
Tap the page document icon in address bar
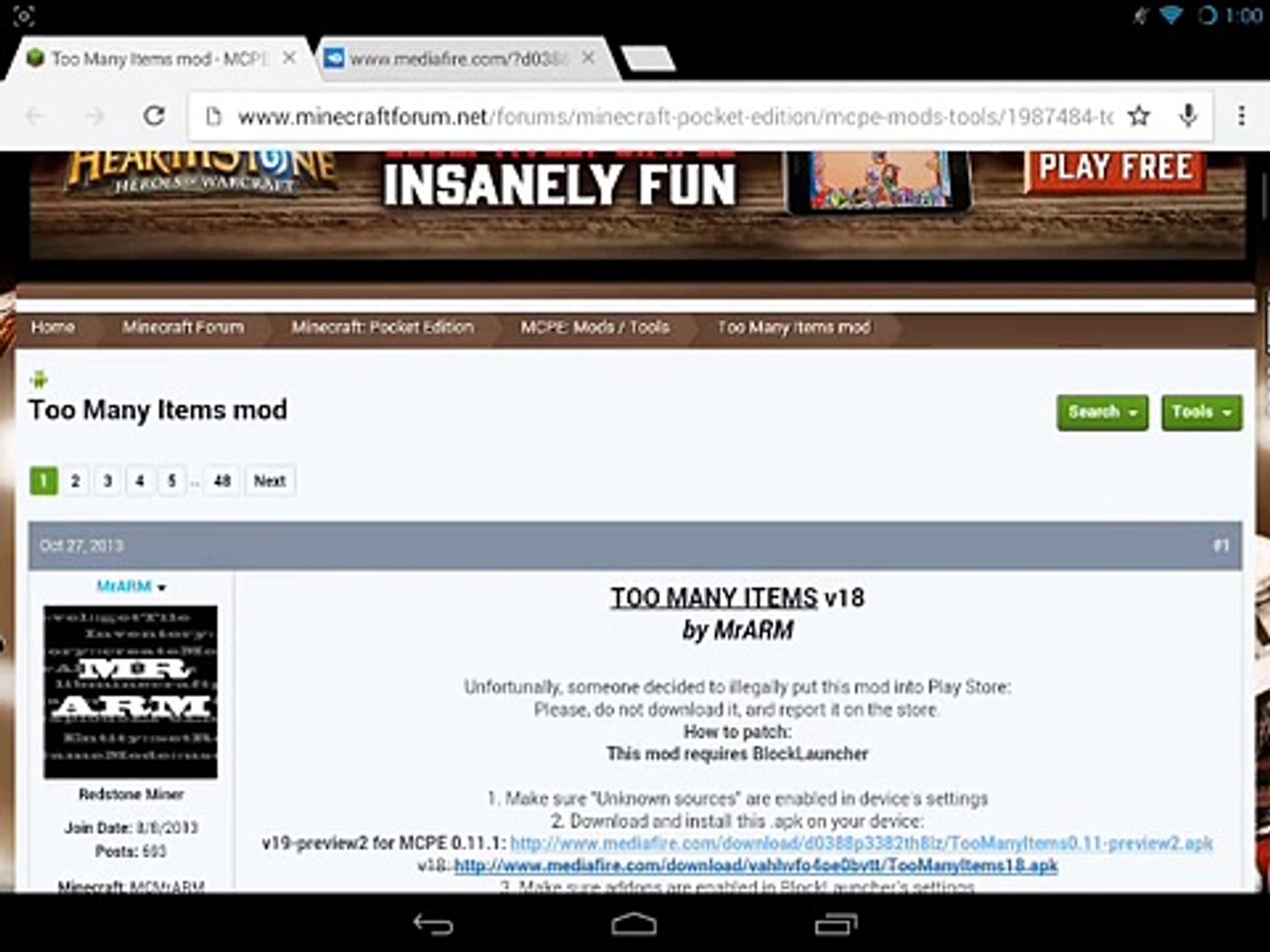pyautogui.click(x=213, y=116)
